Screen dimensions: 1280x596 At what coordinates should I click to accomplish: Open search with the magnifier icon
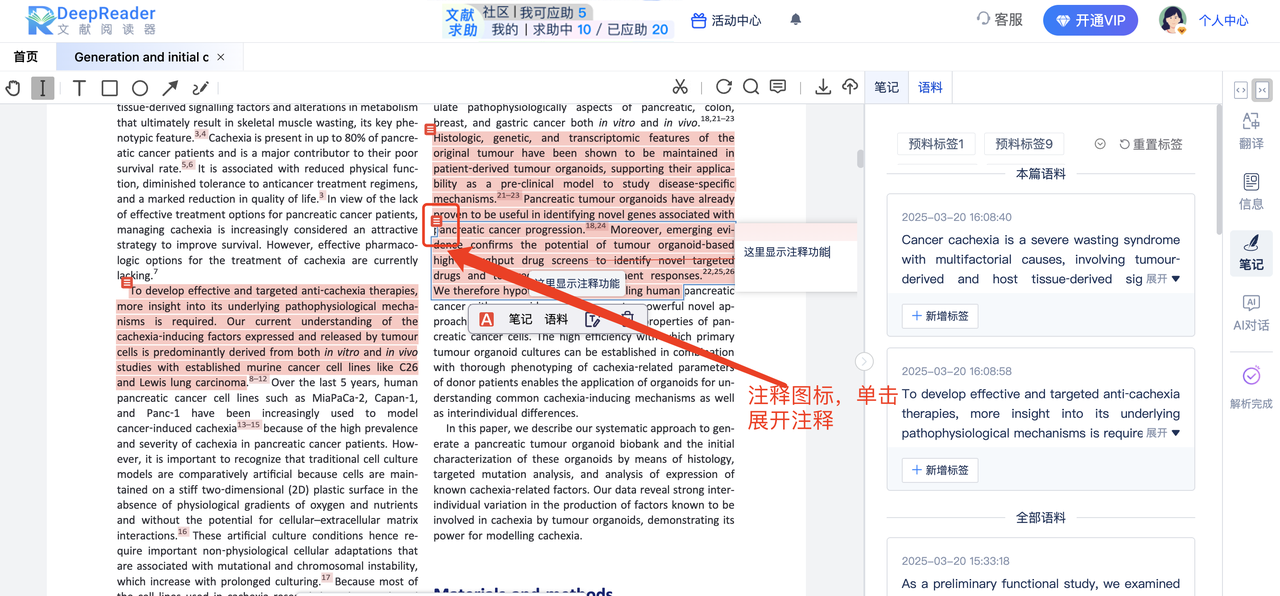tap(752, 87)
